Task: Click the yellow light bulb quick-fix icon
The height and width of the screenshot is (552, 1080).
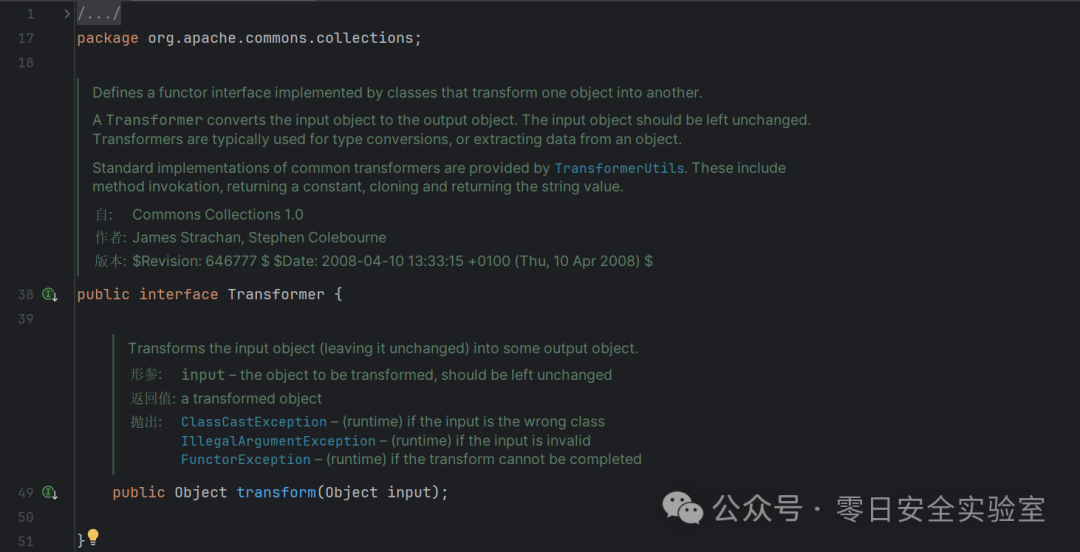Action: pos(93,538)
